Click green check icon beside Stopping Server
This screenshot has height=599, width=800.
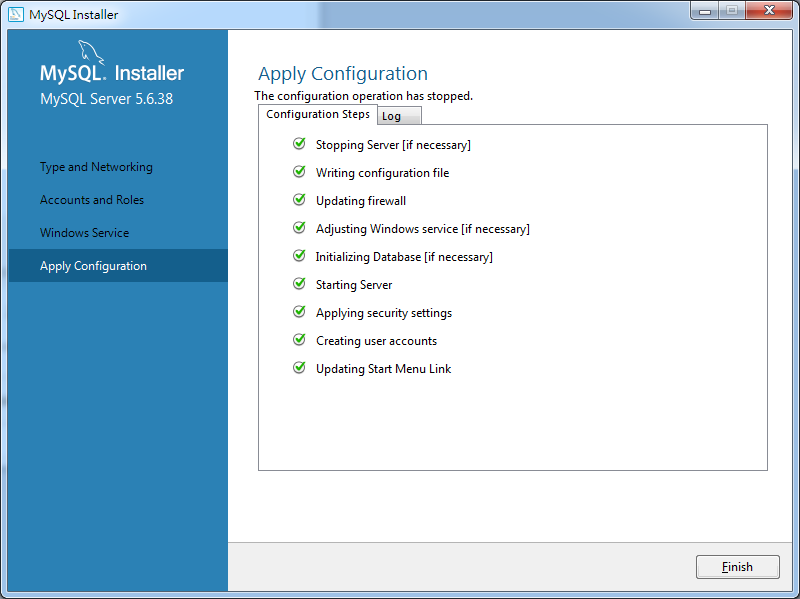point(299,144)
